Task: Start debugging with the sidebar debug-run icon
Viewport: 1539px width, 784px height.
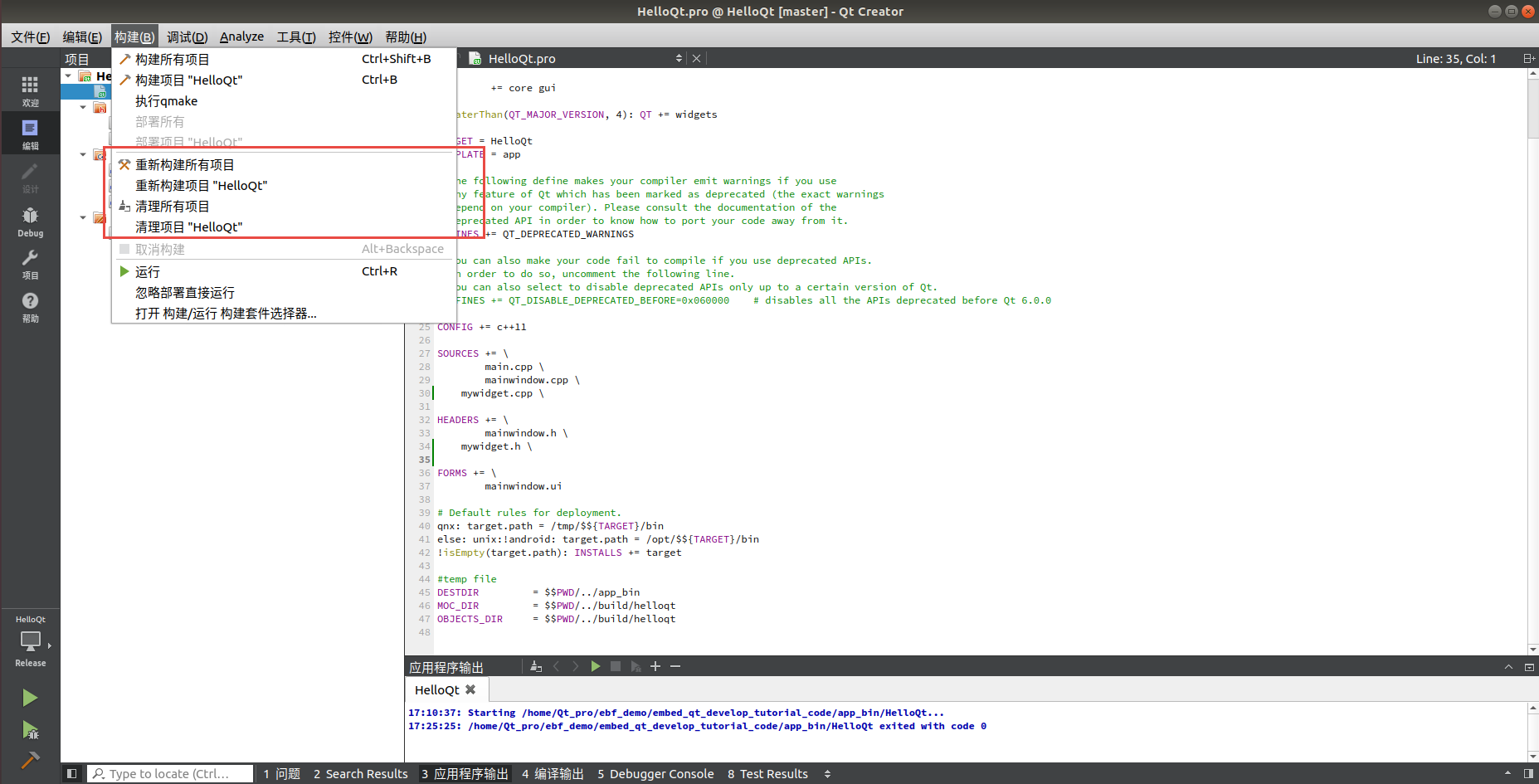Action: click(30, 730)
